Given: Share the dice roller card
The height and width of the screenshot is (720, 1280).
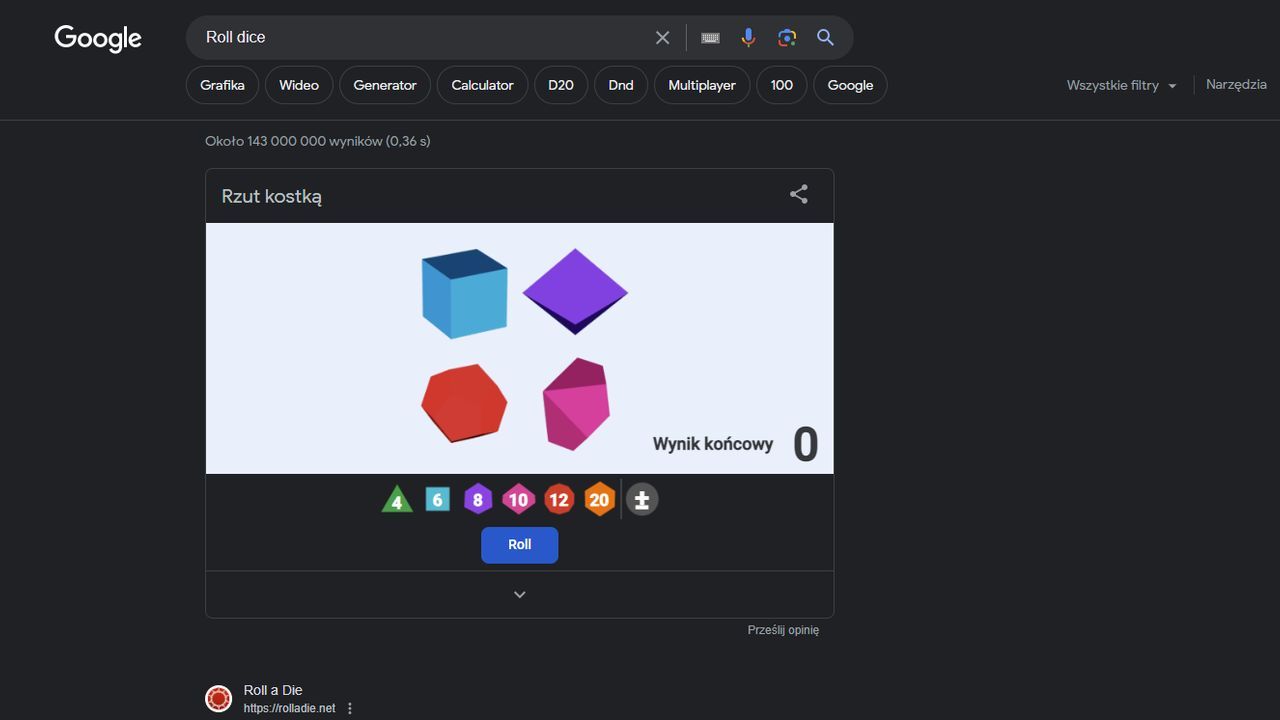Looking at the screenshot, I should click(x=799, y=194).
